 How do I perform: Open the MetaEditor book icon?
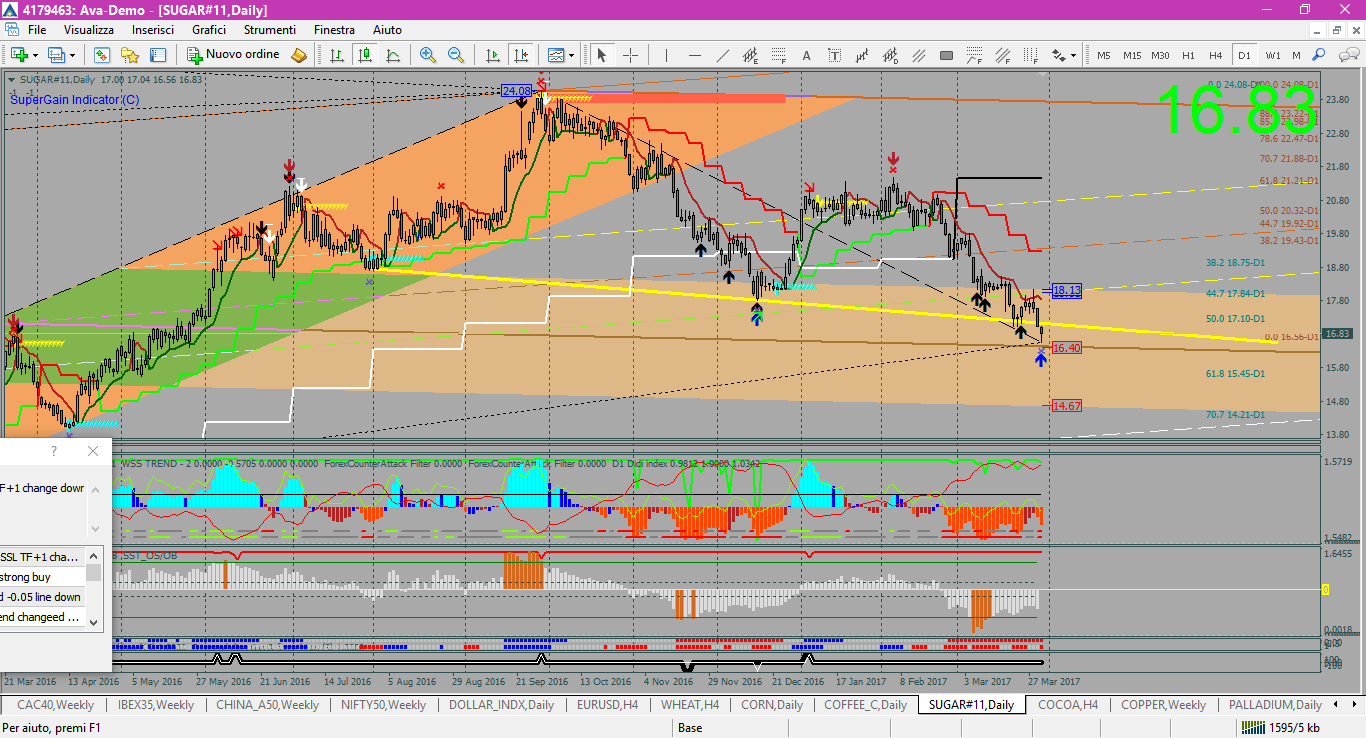pyautogui.click(x=299, y=55)
